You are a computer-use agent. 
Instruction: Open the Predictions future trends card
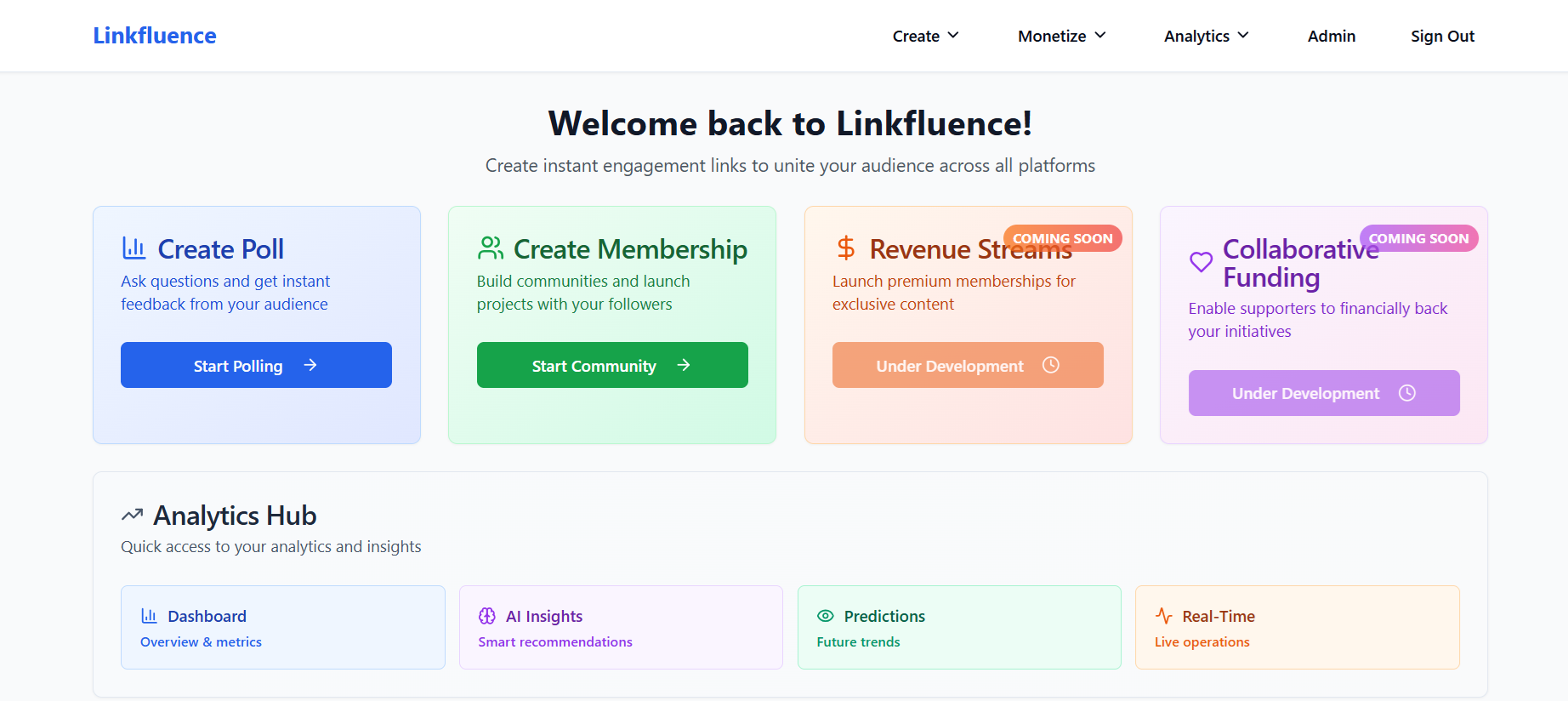click(x=959, y=627)
